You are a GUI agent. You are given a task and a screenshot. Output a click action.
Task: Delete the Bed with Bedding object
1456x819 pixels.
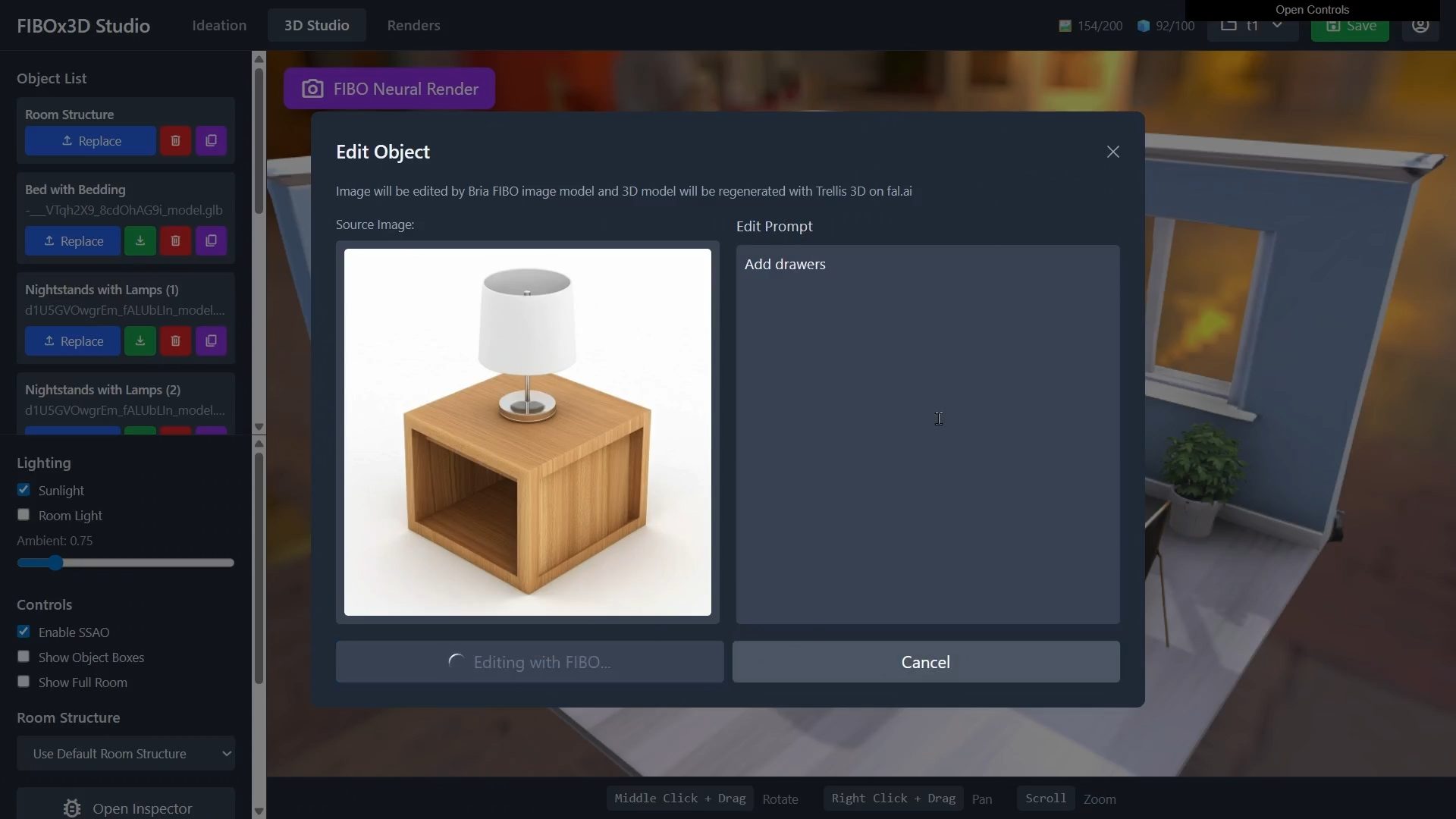click(x=175, y=241)
